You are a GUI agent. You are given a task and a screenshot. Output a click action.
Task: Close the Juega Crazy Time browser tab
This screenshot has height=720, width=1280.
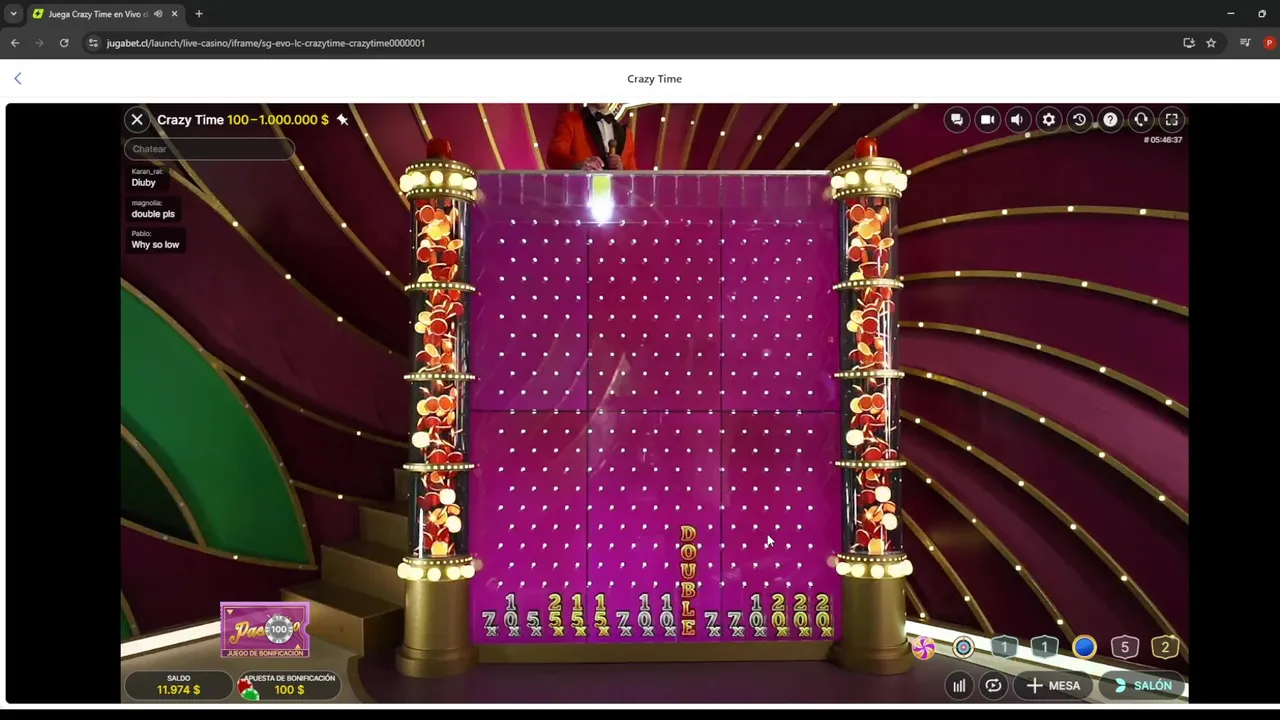[x=174, y=14]
